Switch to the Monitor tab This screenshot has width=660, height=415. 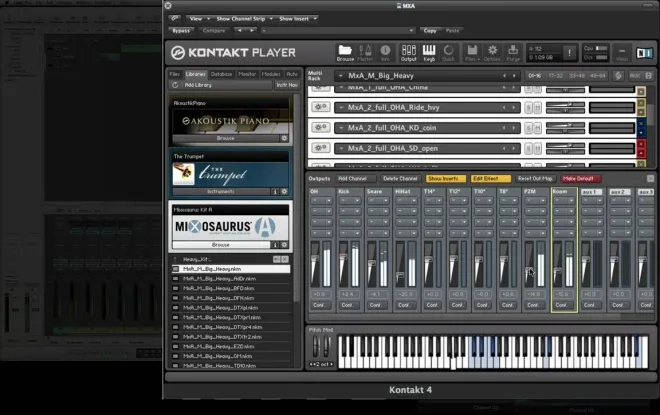247,74
